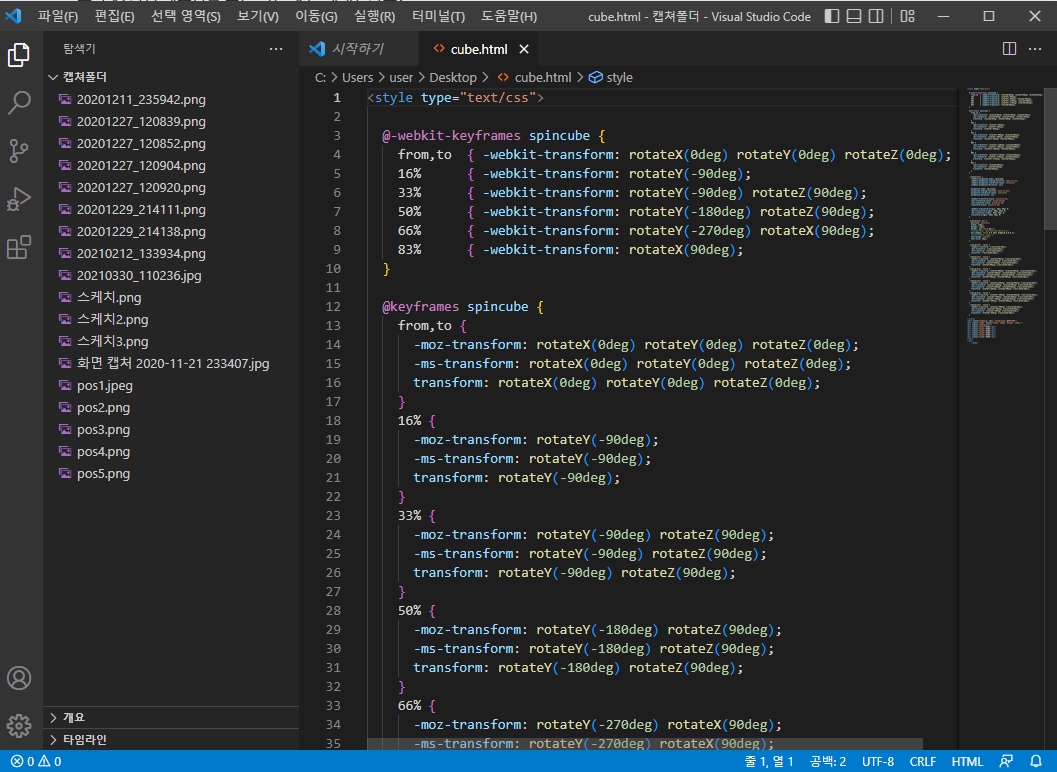Split the editor to the right
The image size is (1057, 772).
coord(1009,49)
